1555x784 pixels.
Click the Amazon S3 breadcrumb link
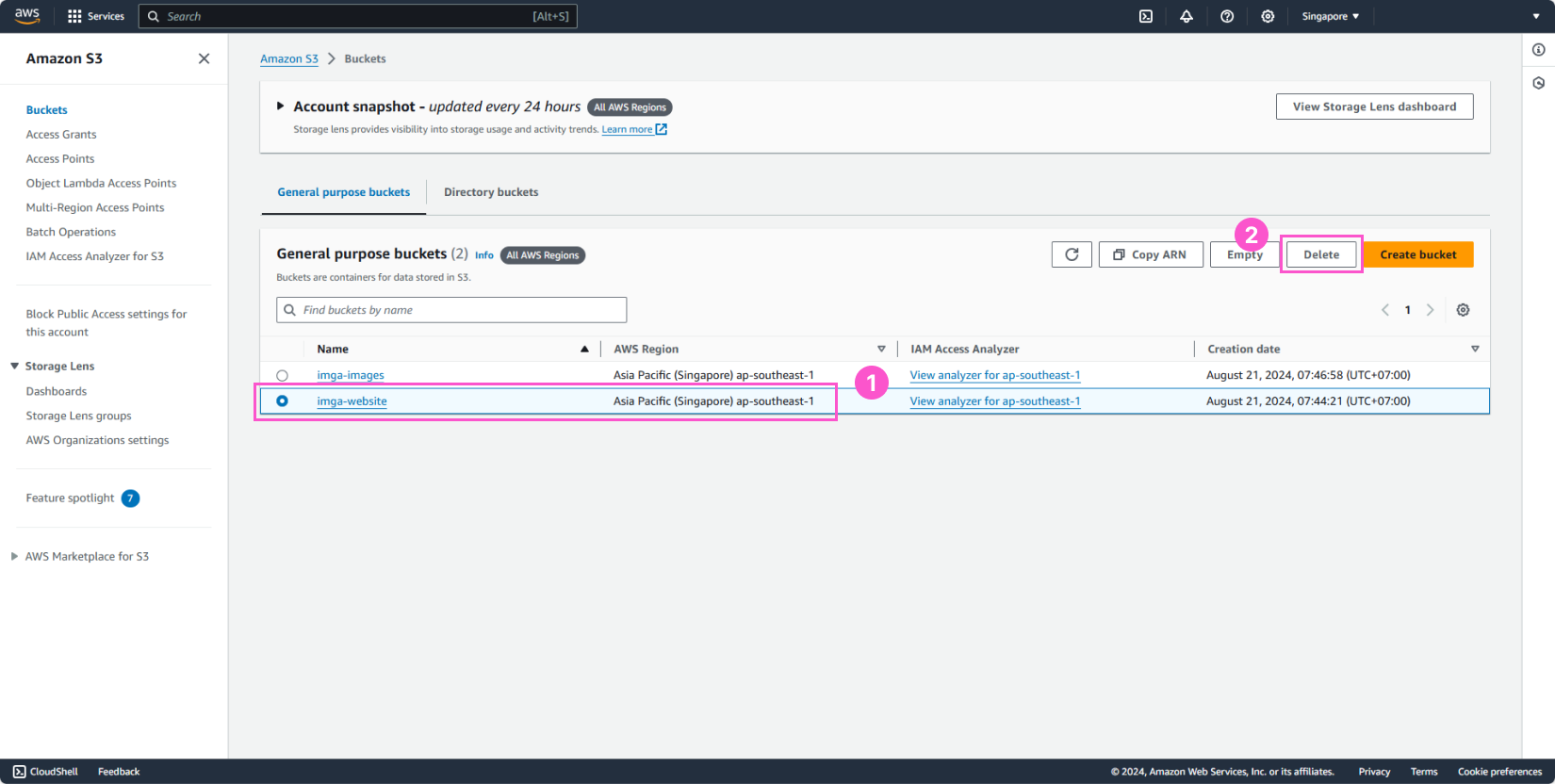click(289, 58)
